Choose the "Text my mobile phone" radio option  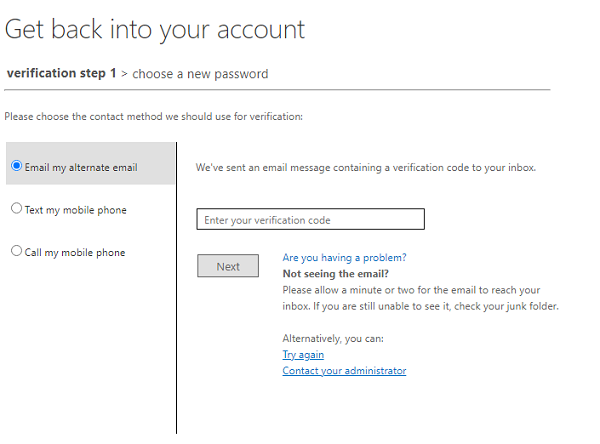tap(16, 209)
